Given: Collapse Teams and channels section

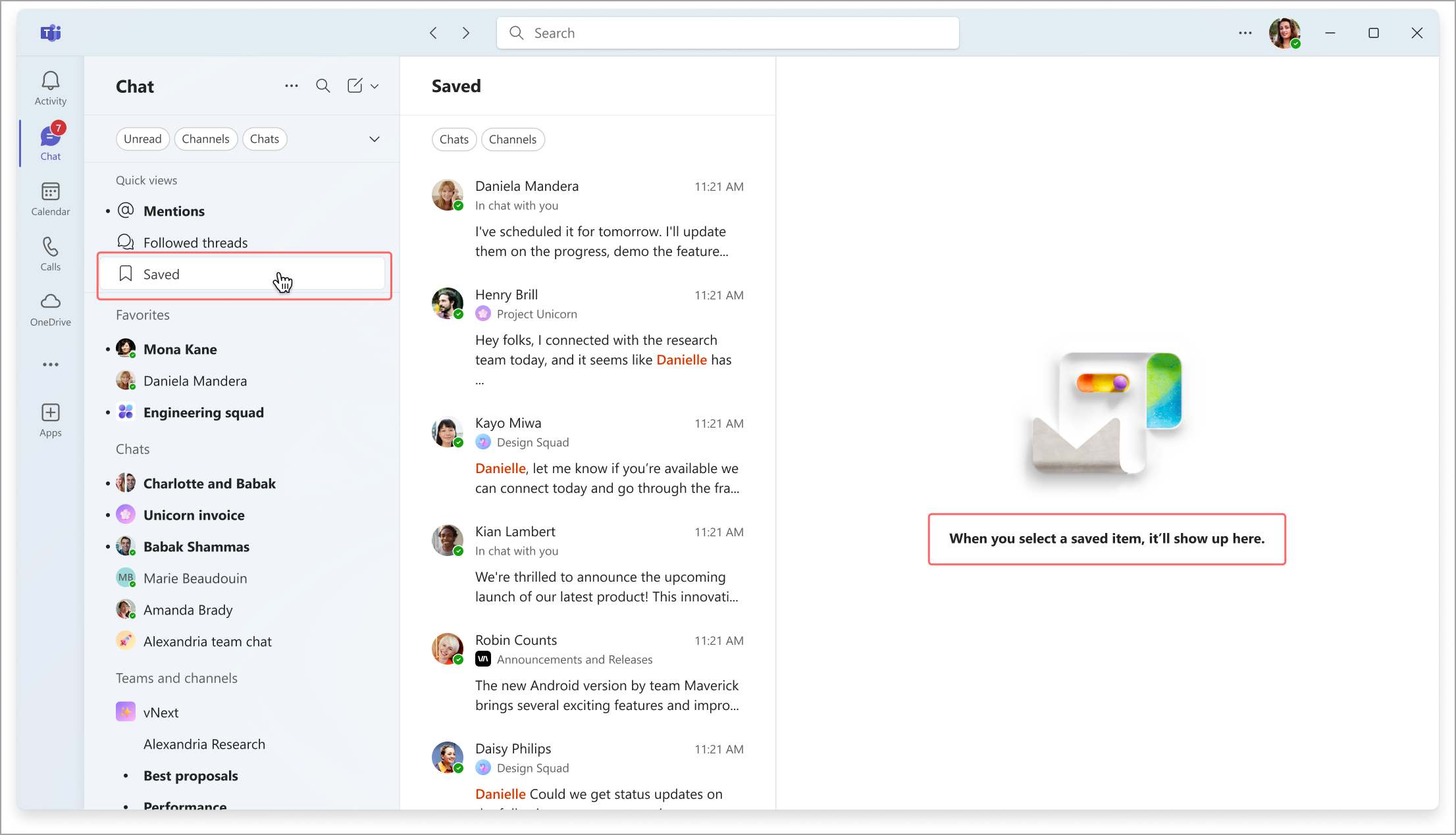Looking at the screenshot, I should point(176,678).
